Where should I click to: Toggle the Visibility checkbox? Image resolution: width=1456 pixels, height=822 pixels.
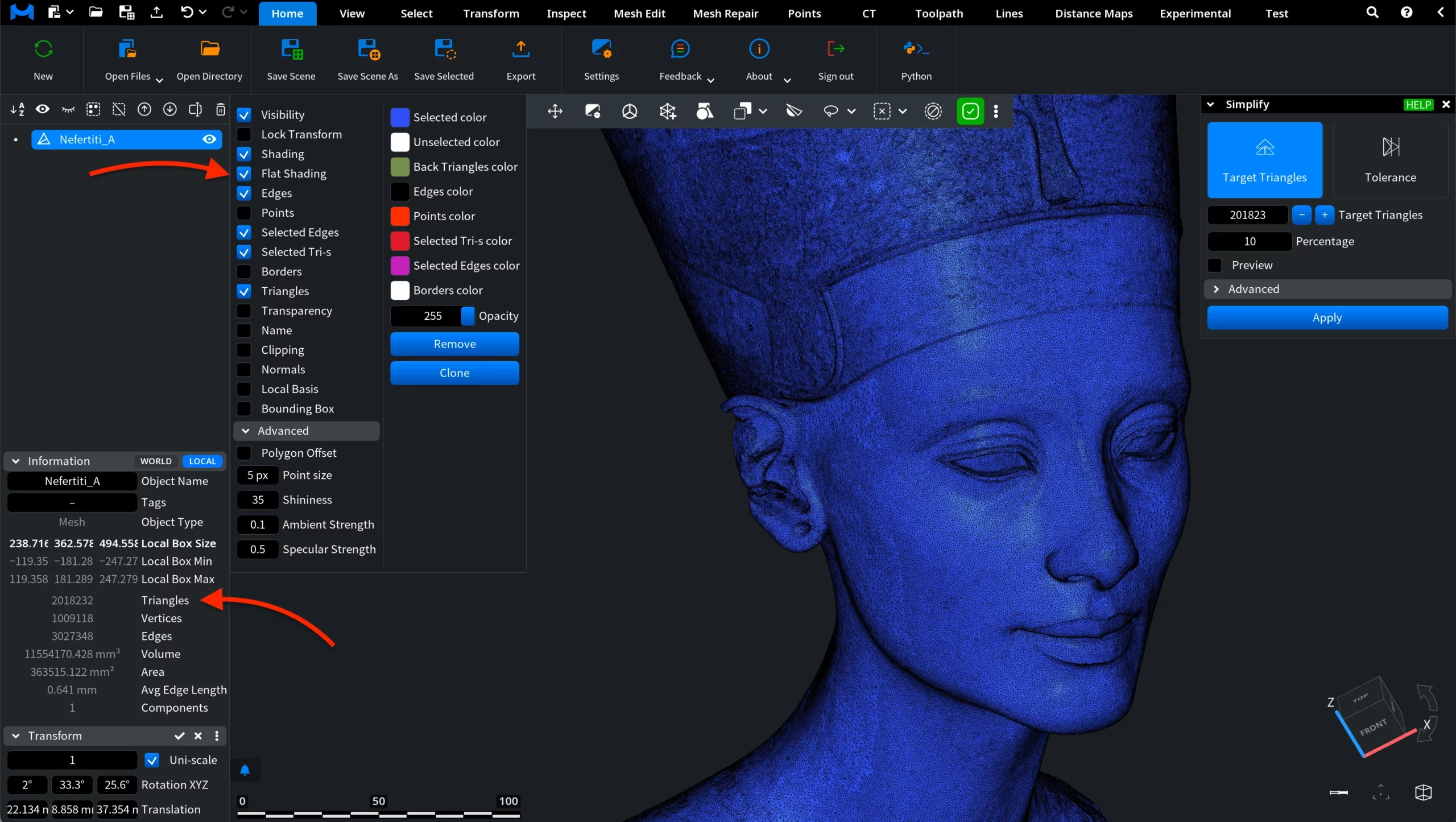244,115
